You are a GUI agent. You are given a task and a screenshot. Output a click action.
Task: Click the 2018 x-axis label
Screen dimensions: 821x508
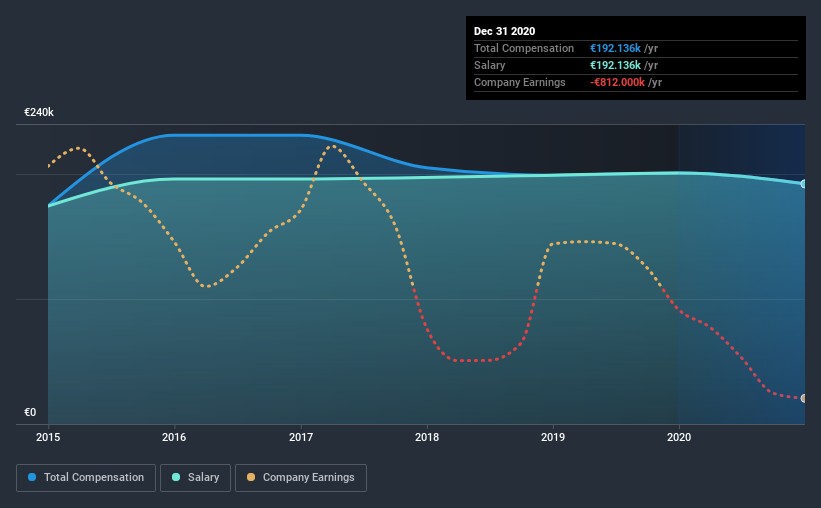pyautogui.click(x=427, y=437)
